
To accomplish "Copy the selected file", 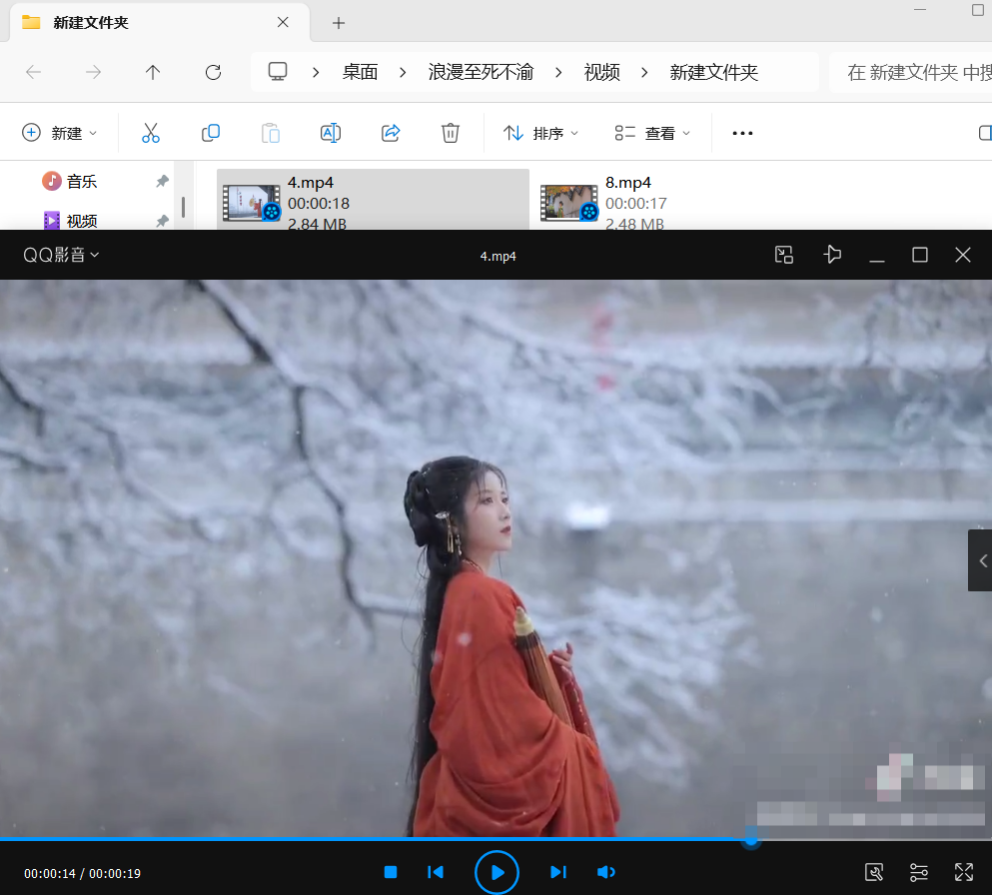I will point(211,133).
